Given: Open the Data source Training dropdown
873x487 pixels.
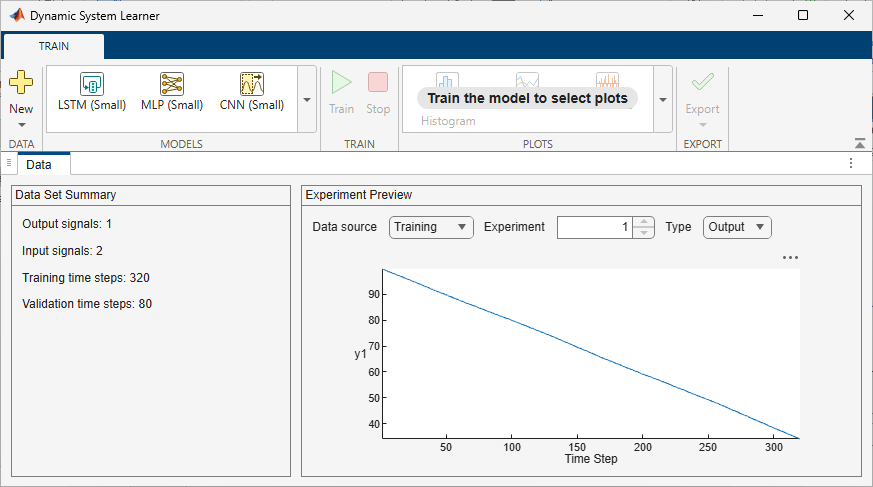Looking at the screenshot, I should [x=431, y=227].
